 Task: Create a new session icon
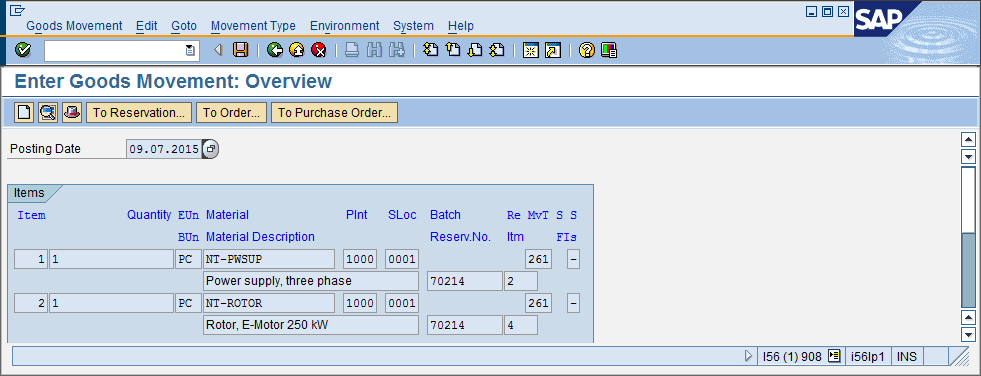tap(531, 50)
